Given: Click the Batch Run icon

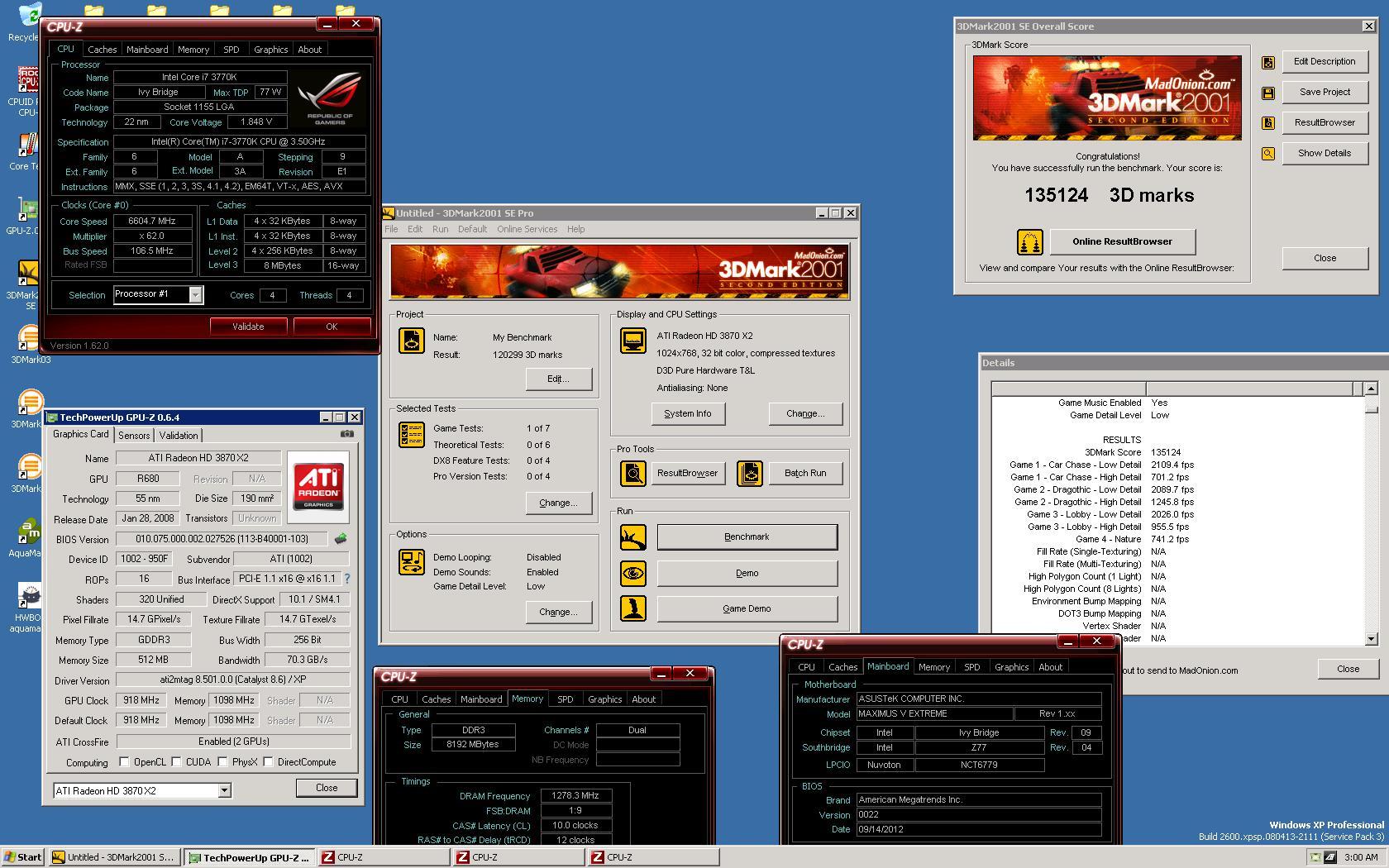Looking at the screenshot, I should pyautogui.click(x=749, y=474).
